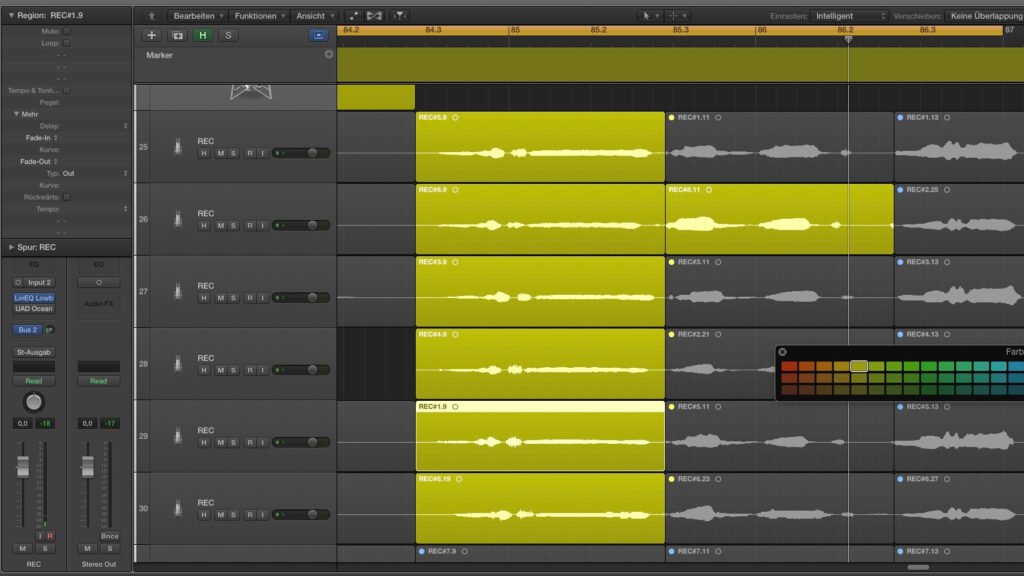Image resolution: width=1024 pixels, height=576 pixels.
Task: Toggle the green H hide-tracks button
Action: coord(202,35)
